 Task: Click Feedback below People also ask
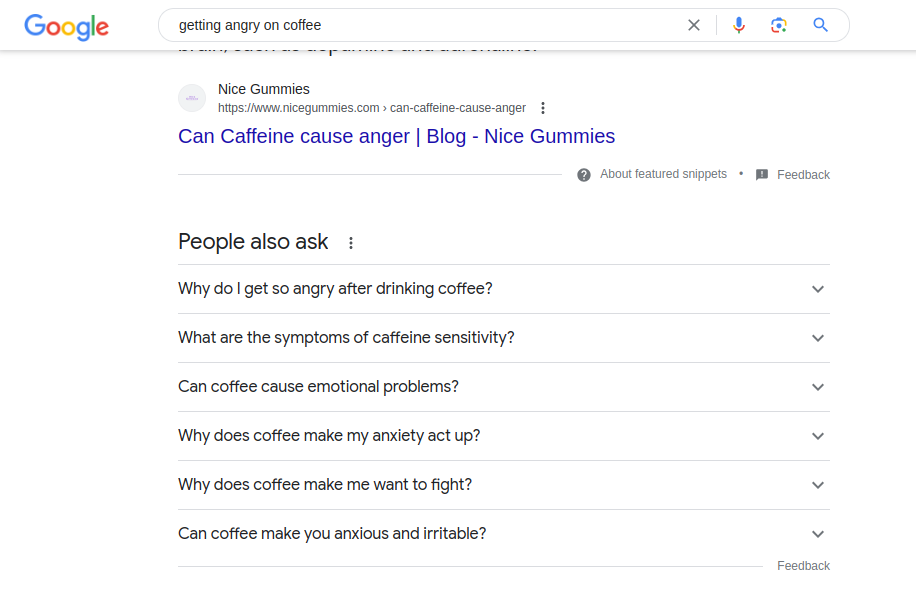803,566
